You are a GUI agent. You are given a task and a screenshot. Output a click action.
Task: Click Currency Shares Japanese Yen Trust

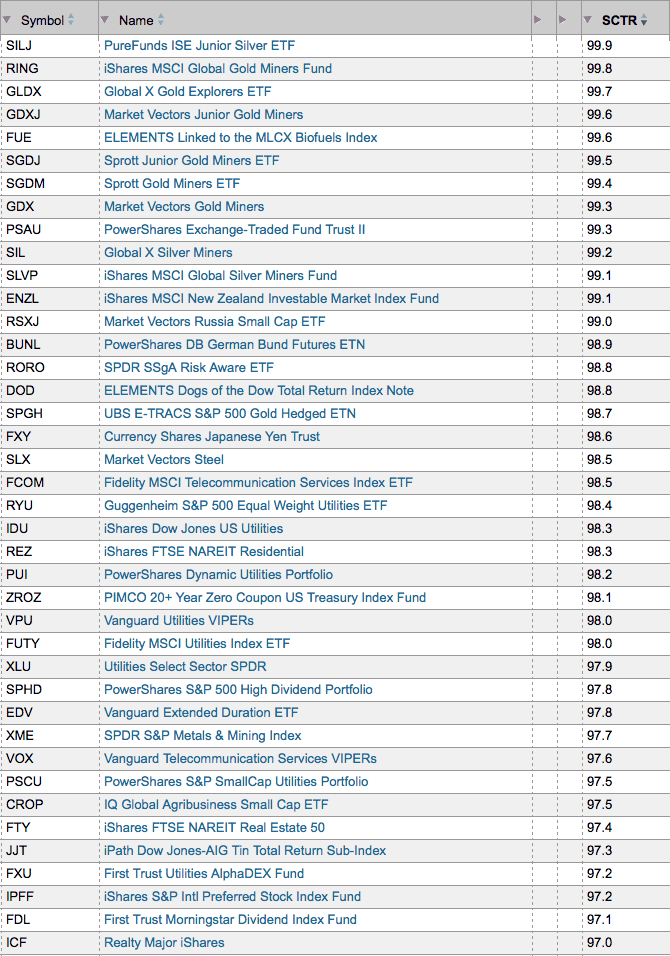(x=212, y=437)
